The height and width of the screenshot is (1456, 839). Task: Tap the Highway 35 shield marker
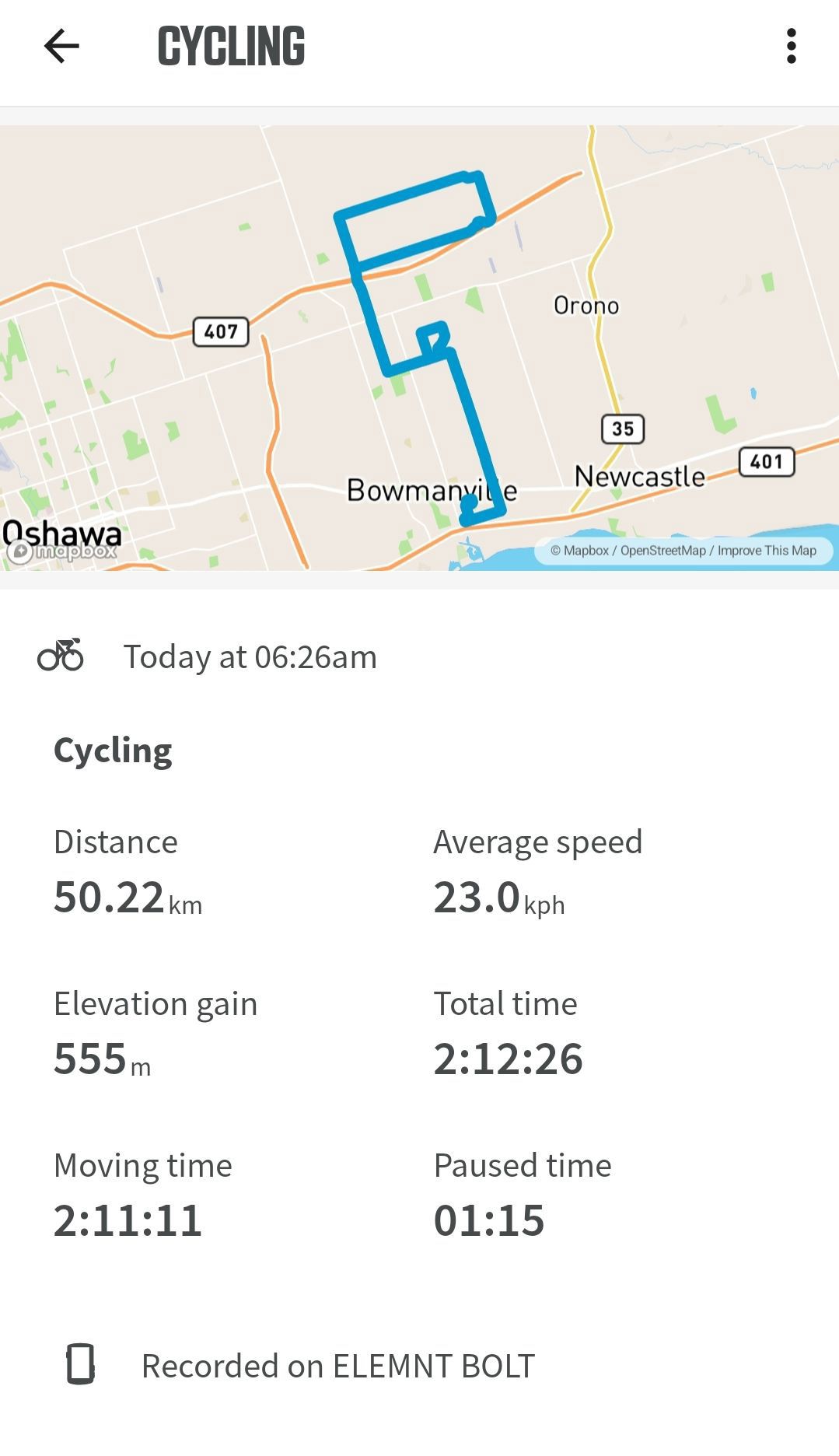coord(623,429)
